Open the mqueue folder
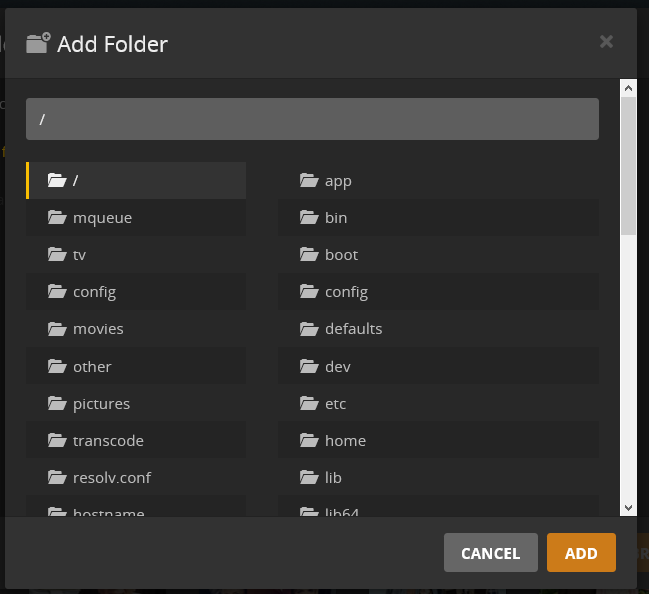649x594 pixels. pyautogui.click(x=136, y=218)
